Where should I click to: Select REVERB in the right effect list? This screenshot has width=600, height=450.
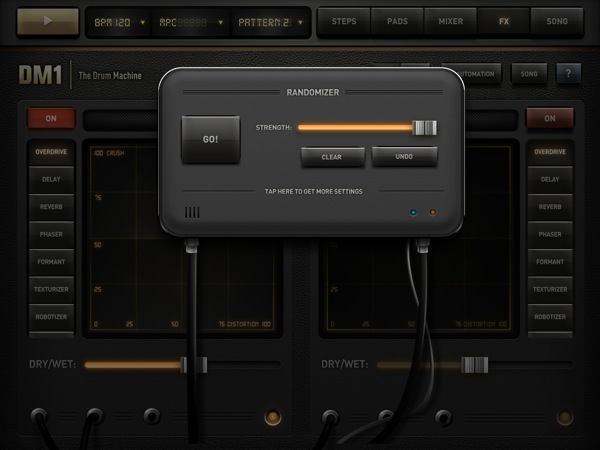click(550, 207)
